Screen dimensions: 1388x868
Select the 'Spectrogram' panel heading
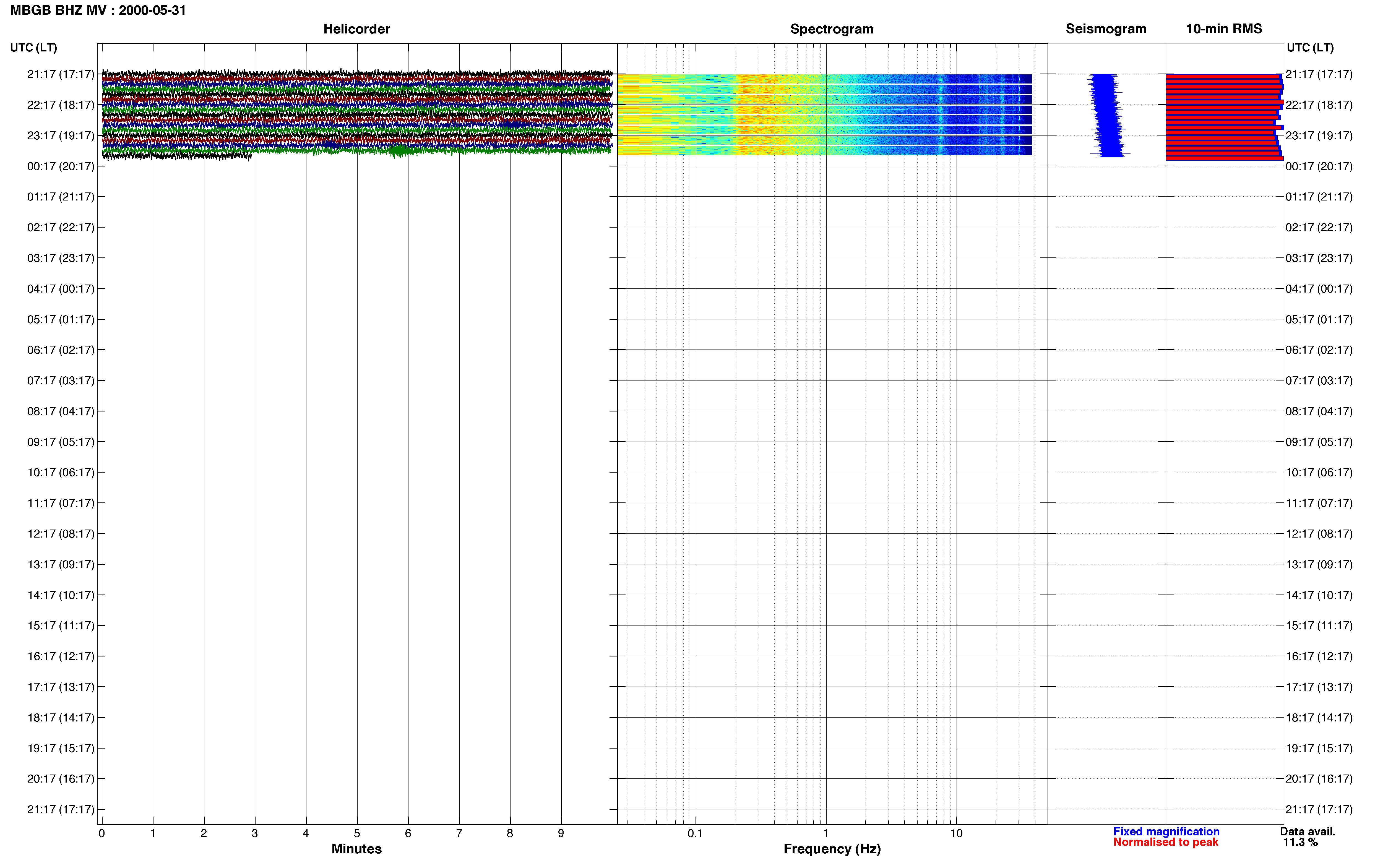pyautogui.click(x=832, y=29)
